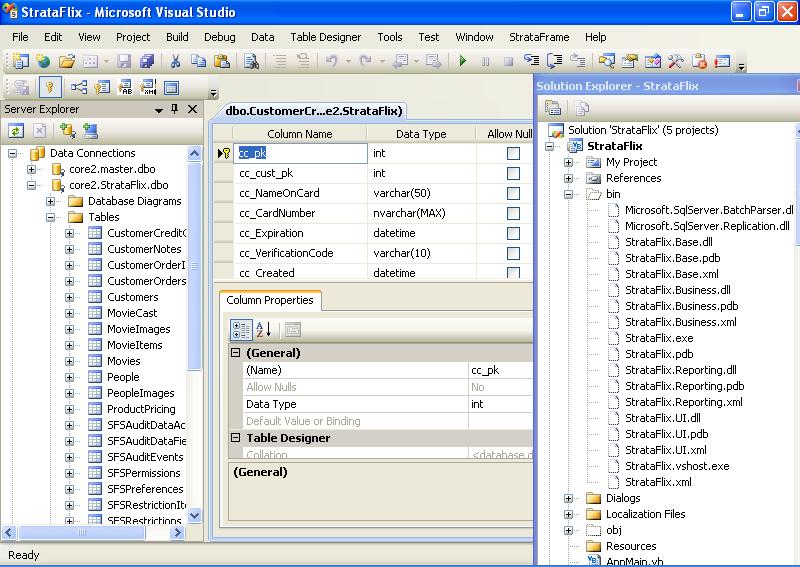Show column properties in categorized view
Image resolution: width=800 pixels, height=567 pixels.
tap(241, 329)
